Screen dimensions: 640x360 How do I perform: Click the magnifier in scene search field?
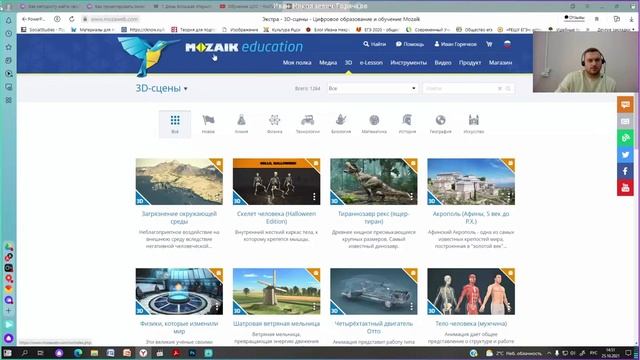click(x=508, y=88)
